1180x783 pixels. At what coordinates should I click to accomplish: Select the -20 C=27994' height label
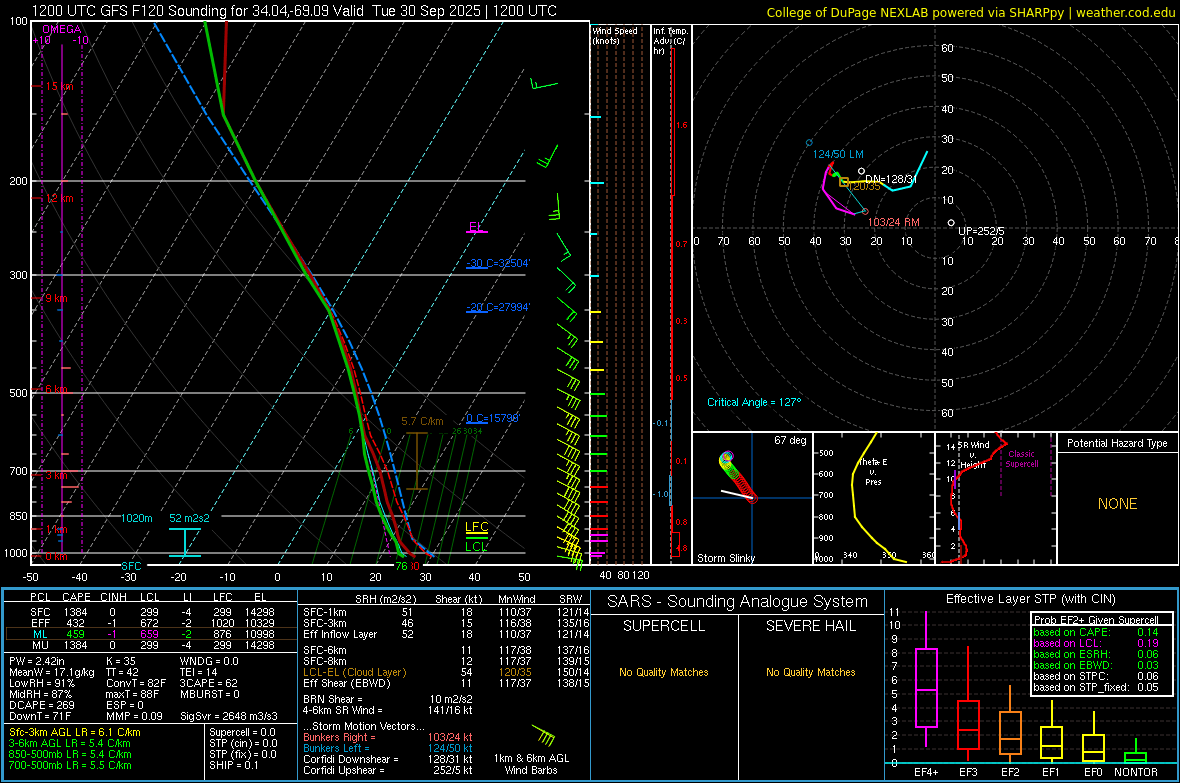[497, 307]
